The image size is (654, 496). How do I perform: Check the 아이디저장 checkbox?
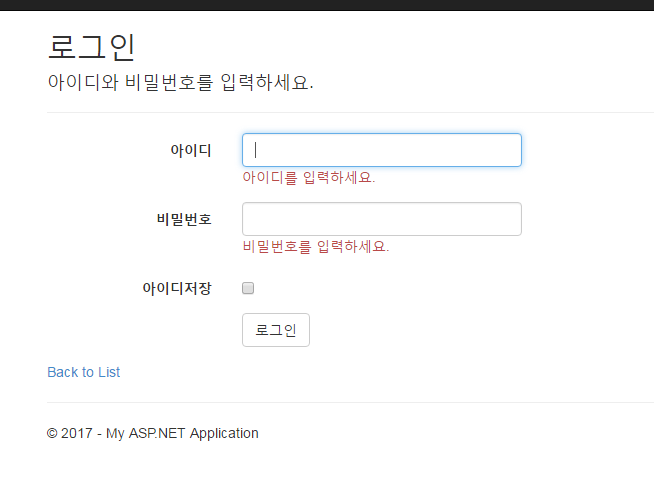(248, 288)
